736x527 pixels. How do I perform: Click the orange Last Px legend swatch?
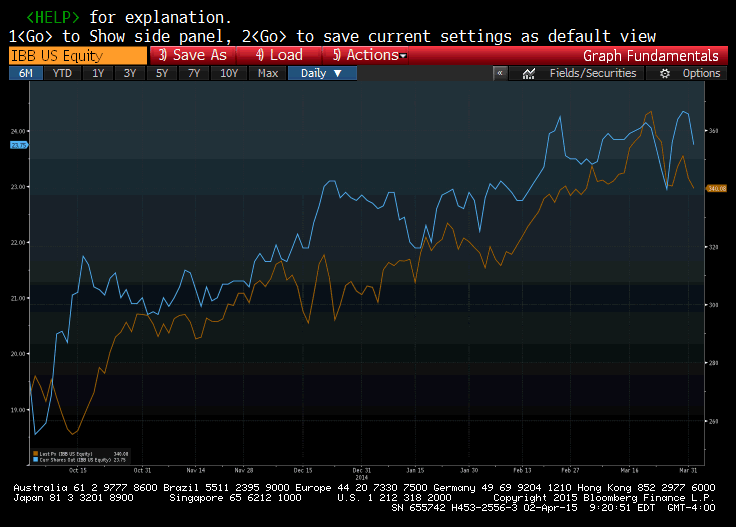coord(36,454)
